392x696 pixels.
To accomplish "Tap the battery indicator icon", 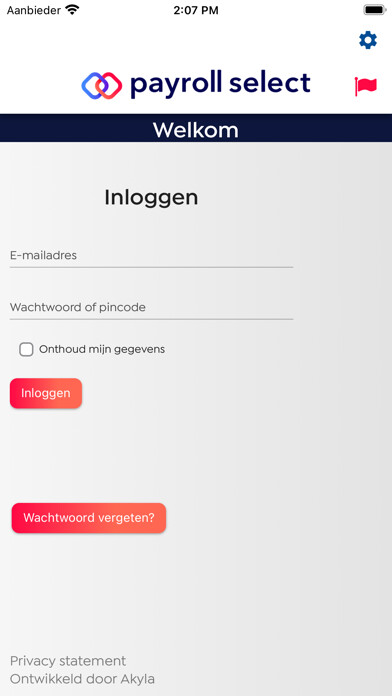I will [375, 10].
